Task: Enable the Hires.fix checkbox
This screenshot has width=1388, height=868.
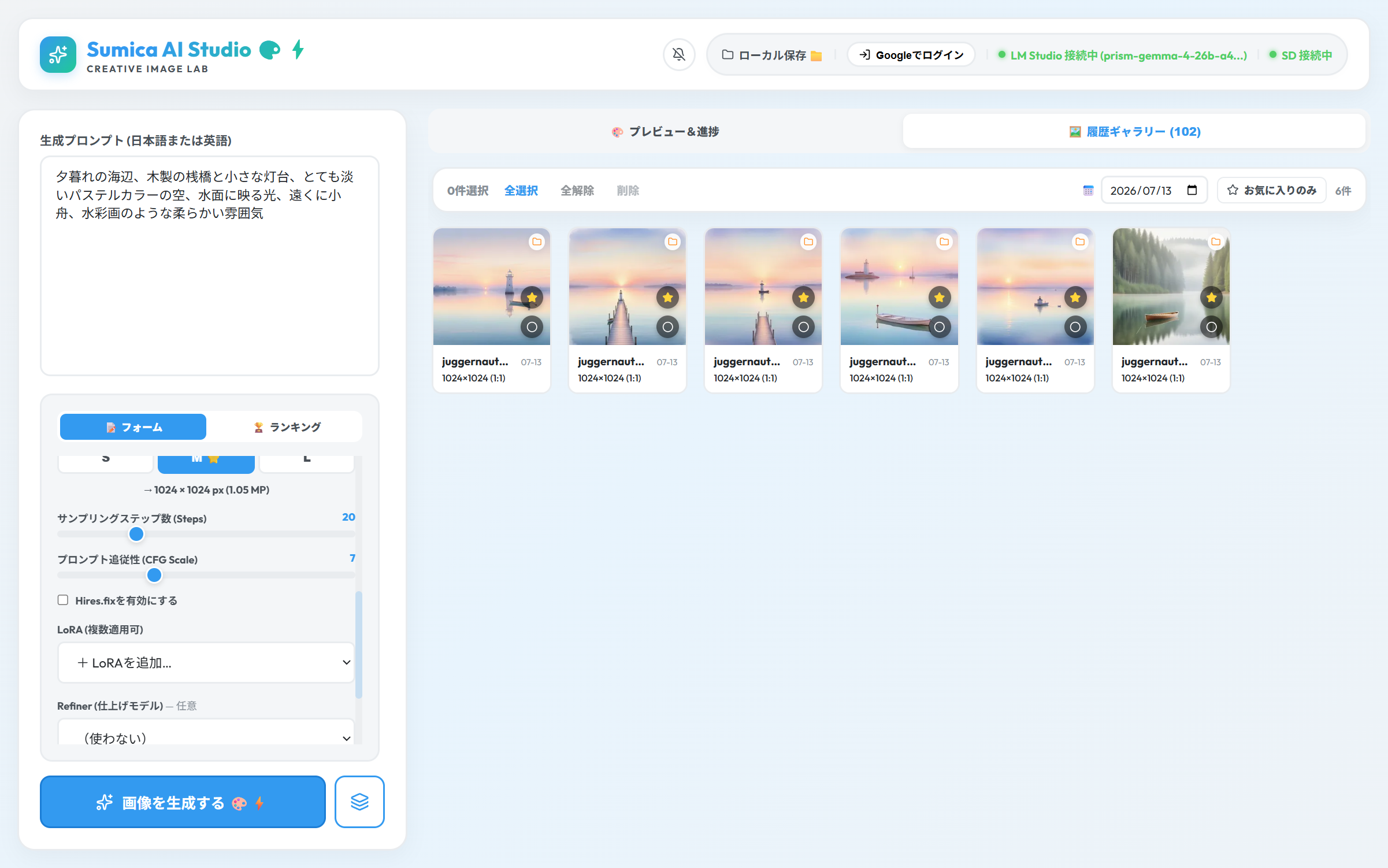Action: (x=63, y=600)
